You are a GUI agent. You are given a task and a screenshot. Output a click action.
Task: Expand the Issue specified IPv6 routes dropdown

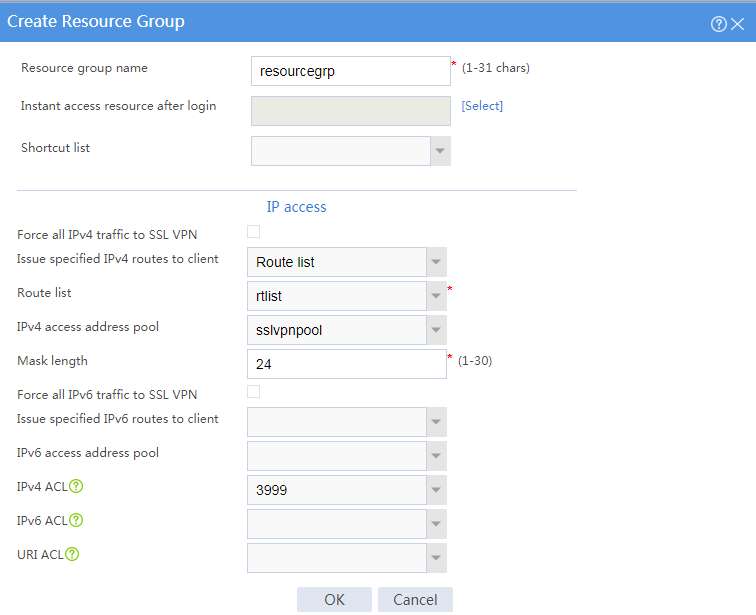(436, 422)
